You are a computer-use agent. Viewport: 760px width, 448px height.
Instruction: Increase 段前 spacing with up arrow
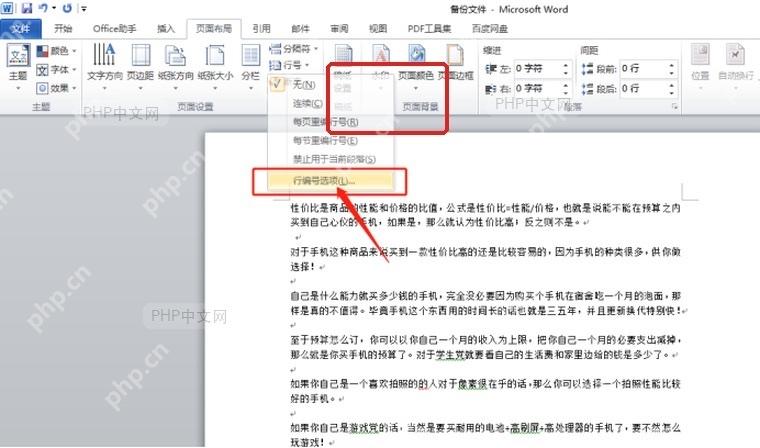pos(672,64)
